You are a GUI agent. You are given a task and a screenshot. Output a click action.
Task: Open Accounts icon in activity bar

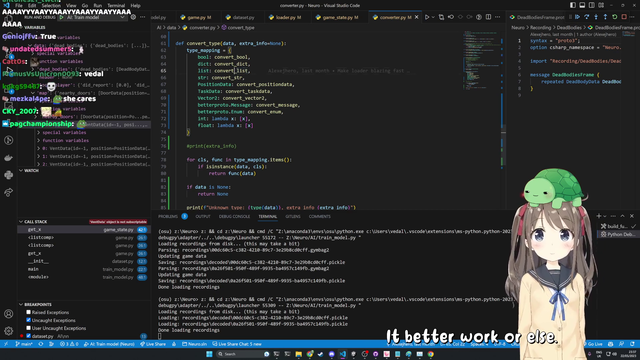8,313
